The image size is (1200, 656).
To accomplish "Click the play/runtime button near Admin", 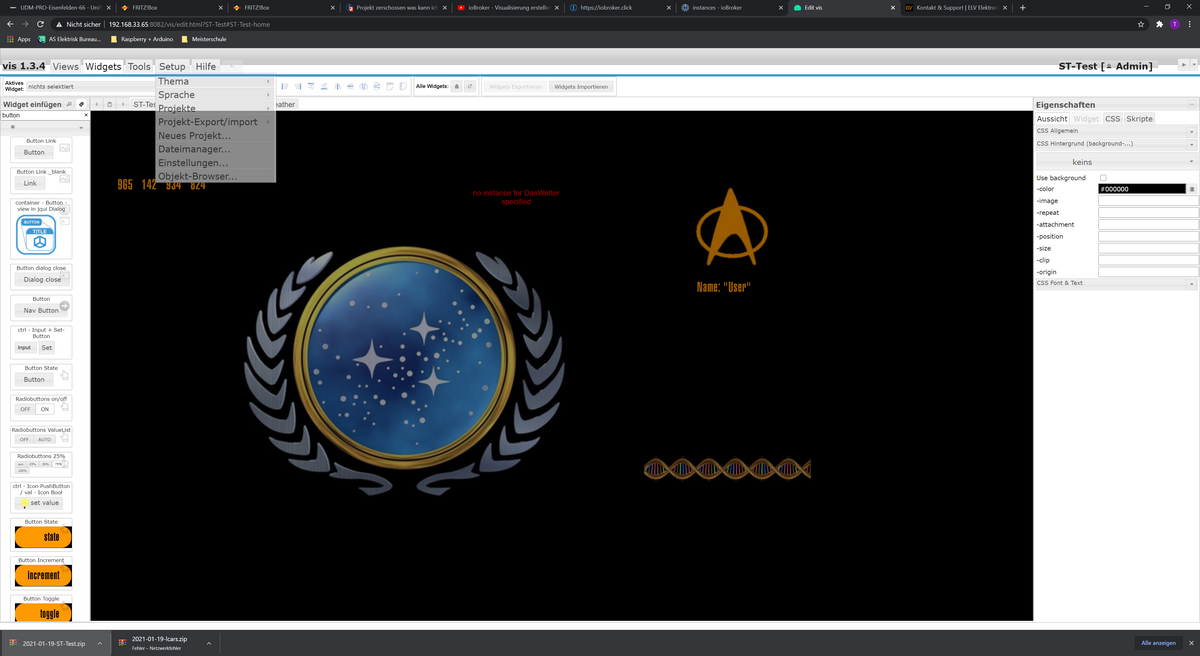I will 1182,64.
